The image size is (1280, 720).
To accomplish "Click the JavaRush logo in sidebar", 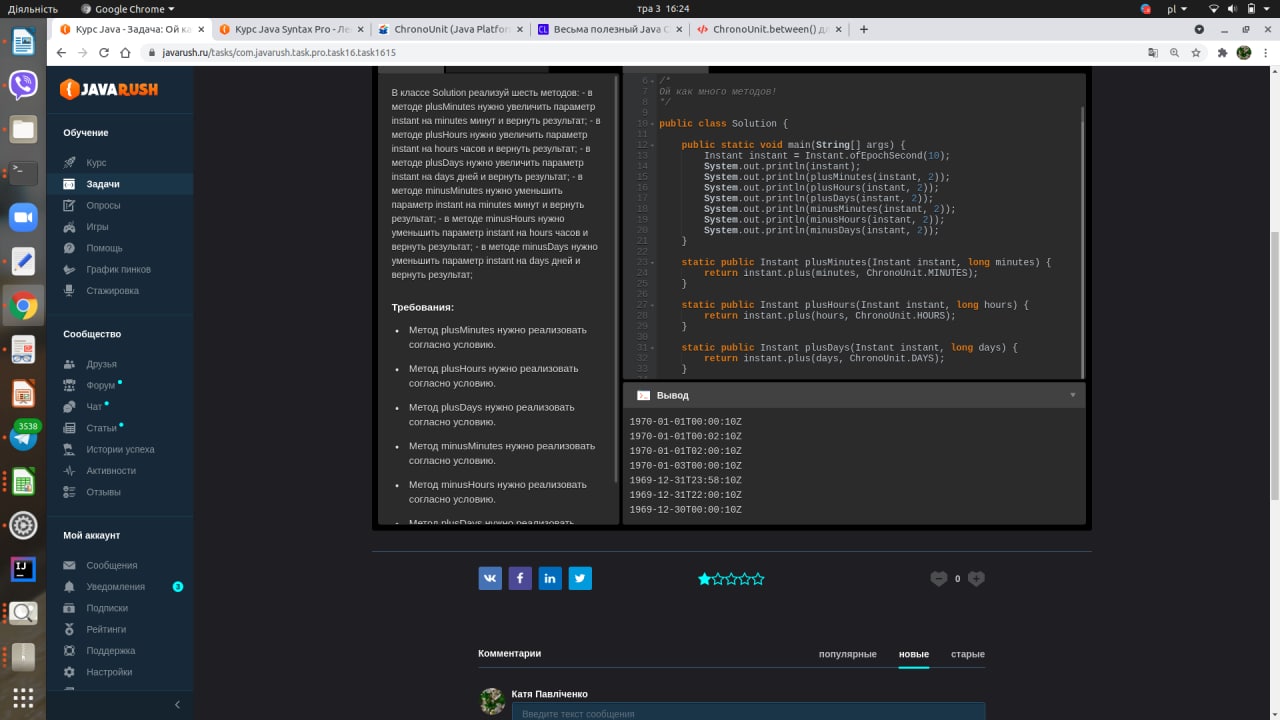I will (109, 89).
